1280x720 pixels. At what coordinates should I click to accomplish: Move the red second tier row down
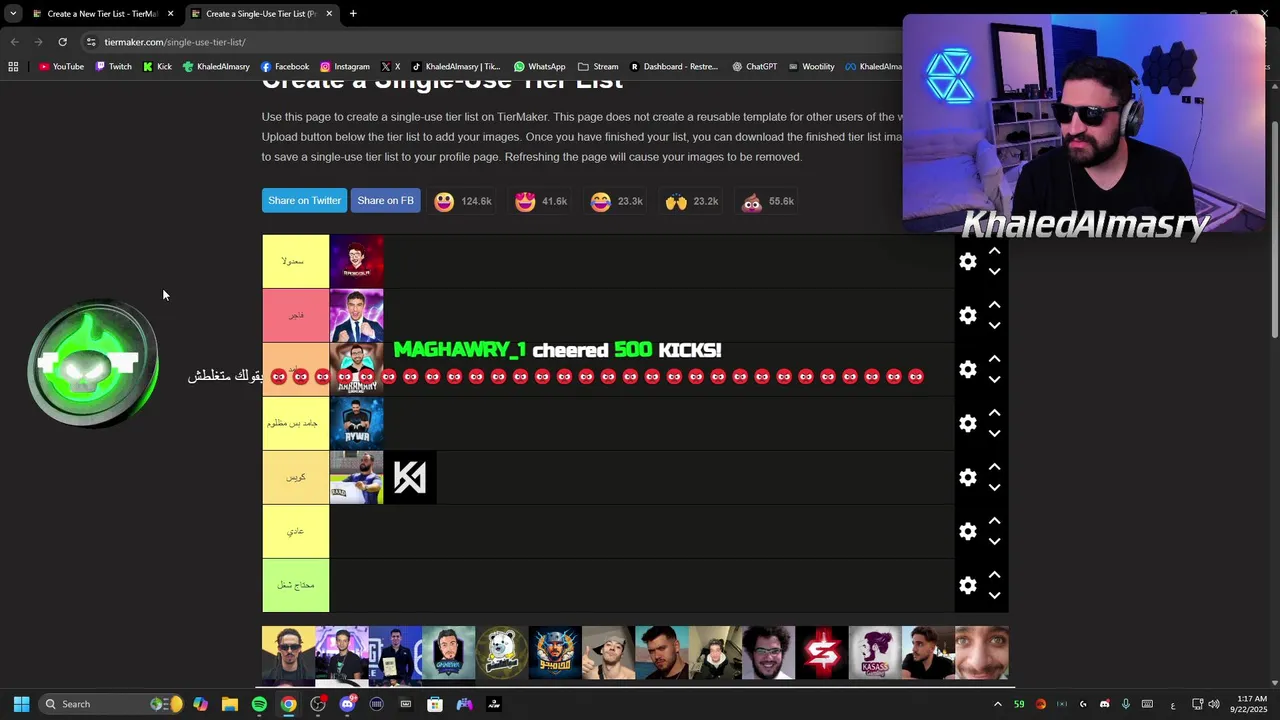tap(994, 325)
